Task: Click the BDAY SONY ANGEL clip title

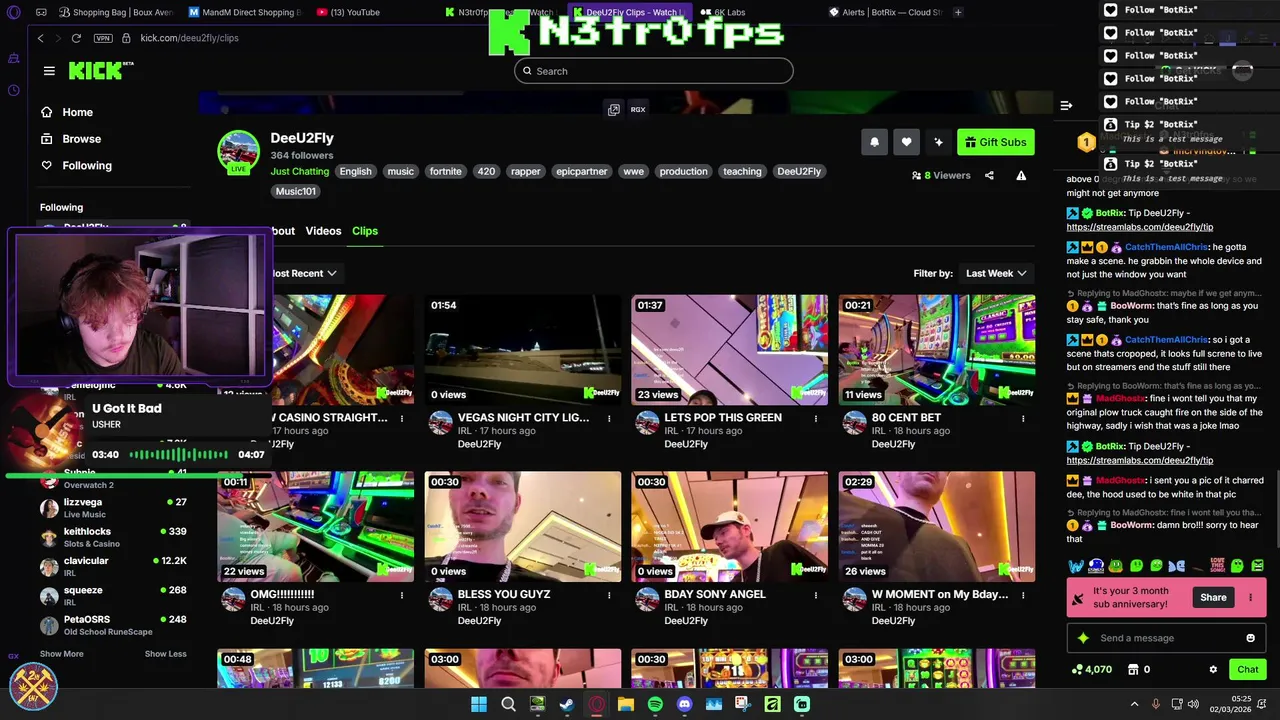Action: (x=715, y=594)
